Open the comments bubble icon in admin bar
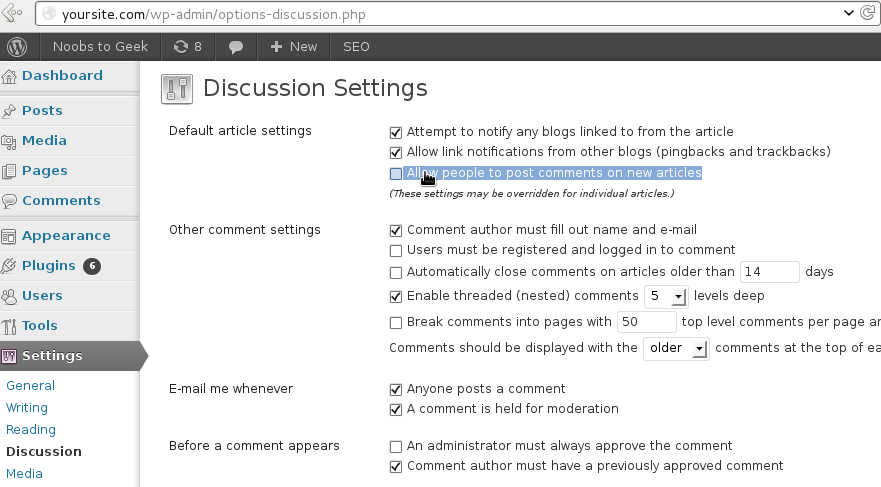The image size is (881, 487). tap(236, 47)
